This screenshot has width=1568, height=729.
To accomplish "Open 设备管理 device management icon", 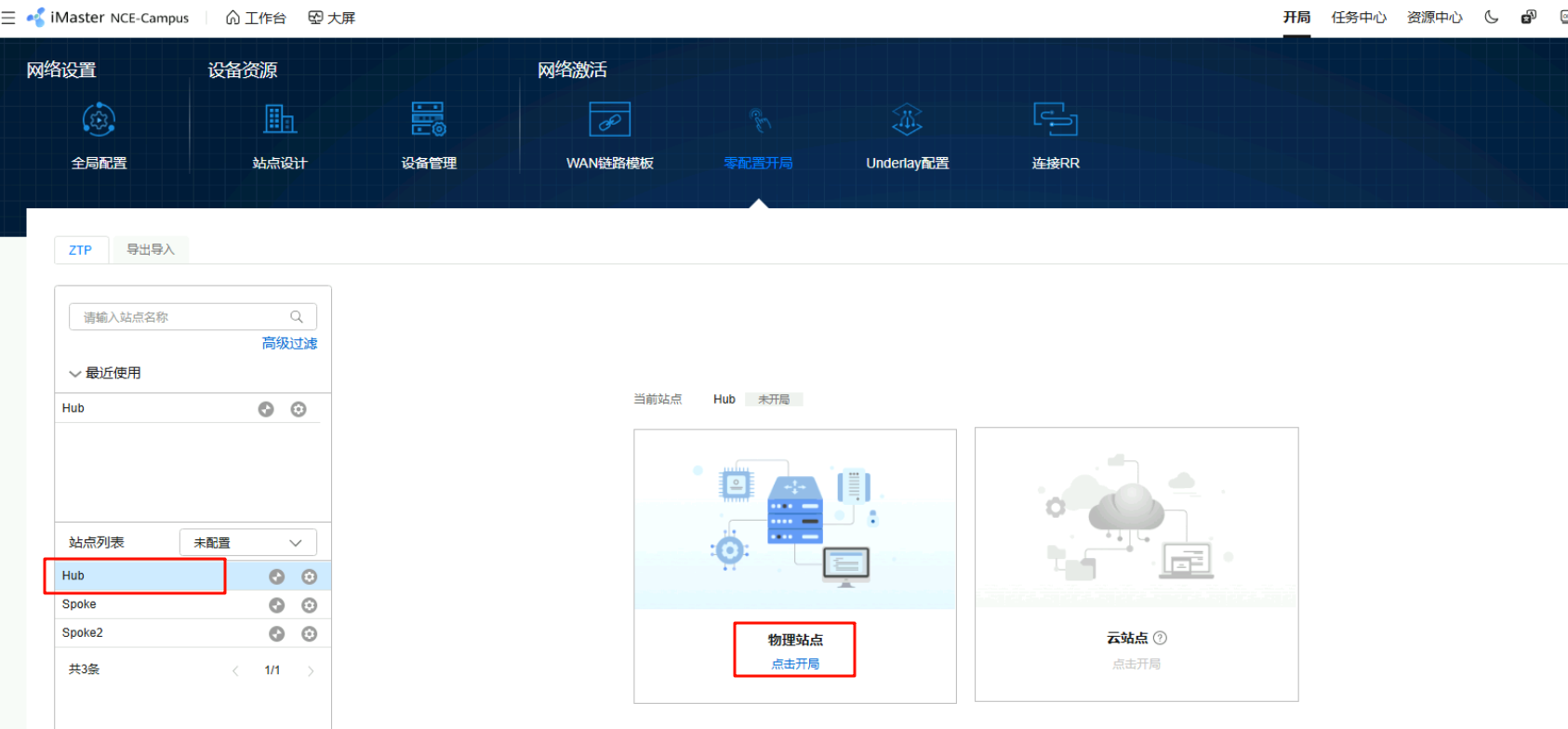I will (x=429, y=121).
